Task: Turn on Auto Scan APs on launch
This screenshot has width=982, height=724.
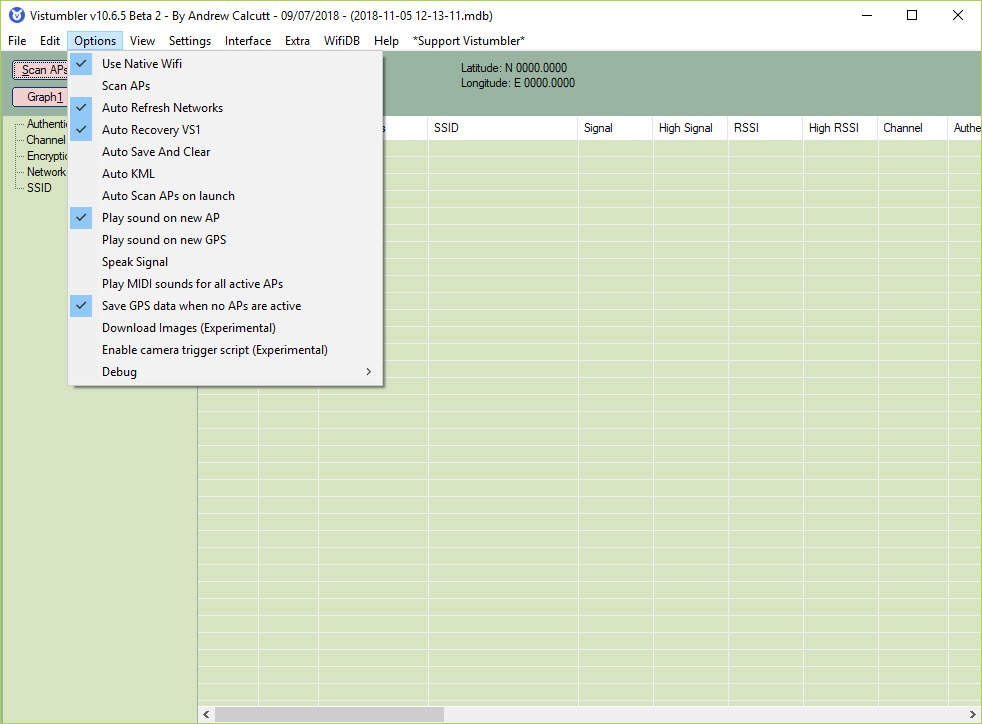Action: pyautogui.click(x=225, y=195)
